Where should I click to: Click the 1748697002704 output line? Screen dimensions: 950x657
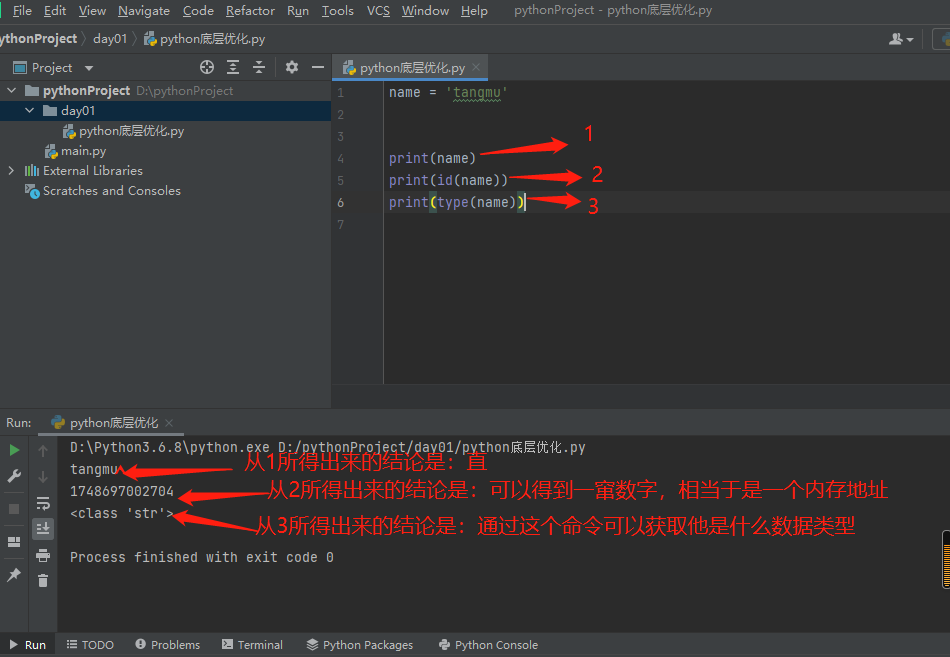tap(122, 491)
